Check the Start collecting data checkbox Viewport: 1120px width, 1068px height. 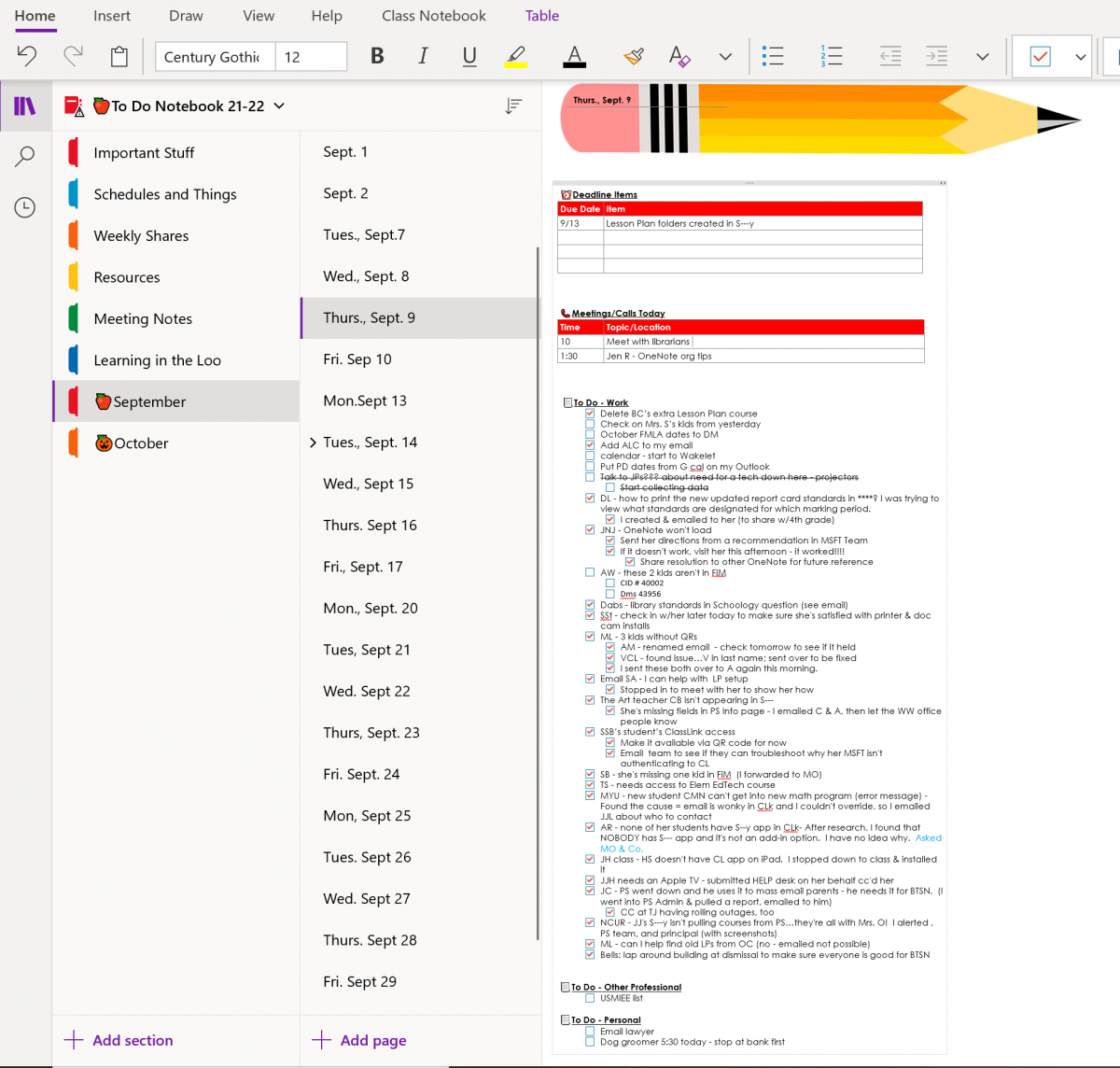[x=610, y=487]
